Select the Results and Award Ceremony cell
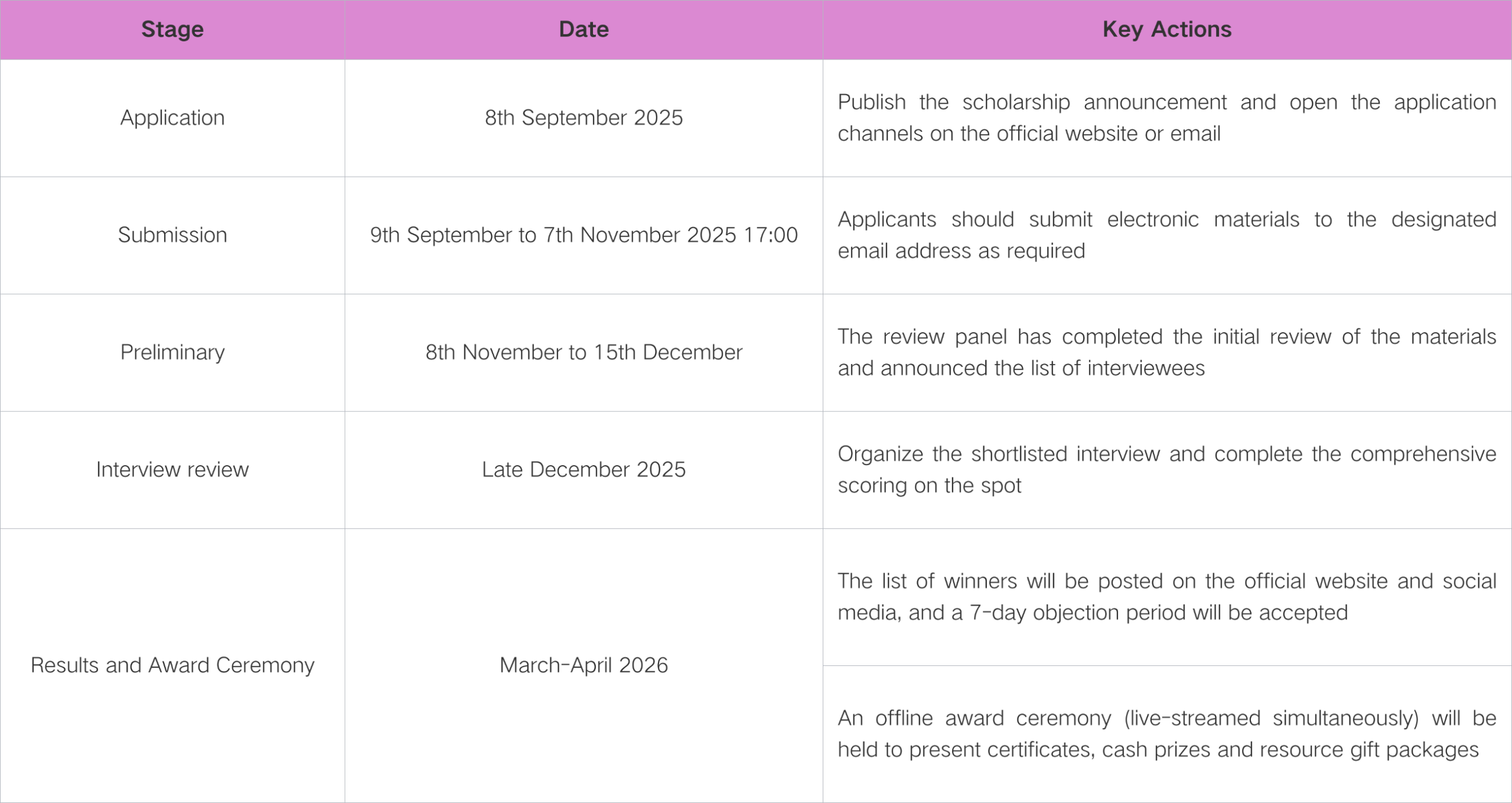The image size is (1512, 803). click(x=172, y=665)
